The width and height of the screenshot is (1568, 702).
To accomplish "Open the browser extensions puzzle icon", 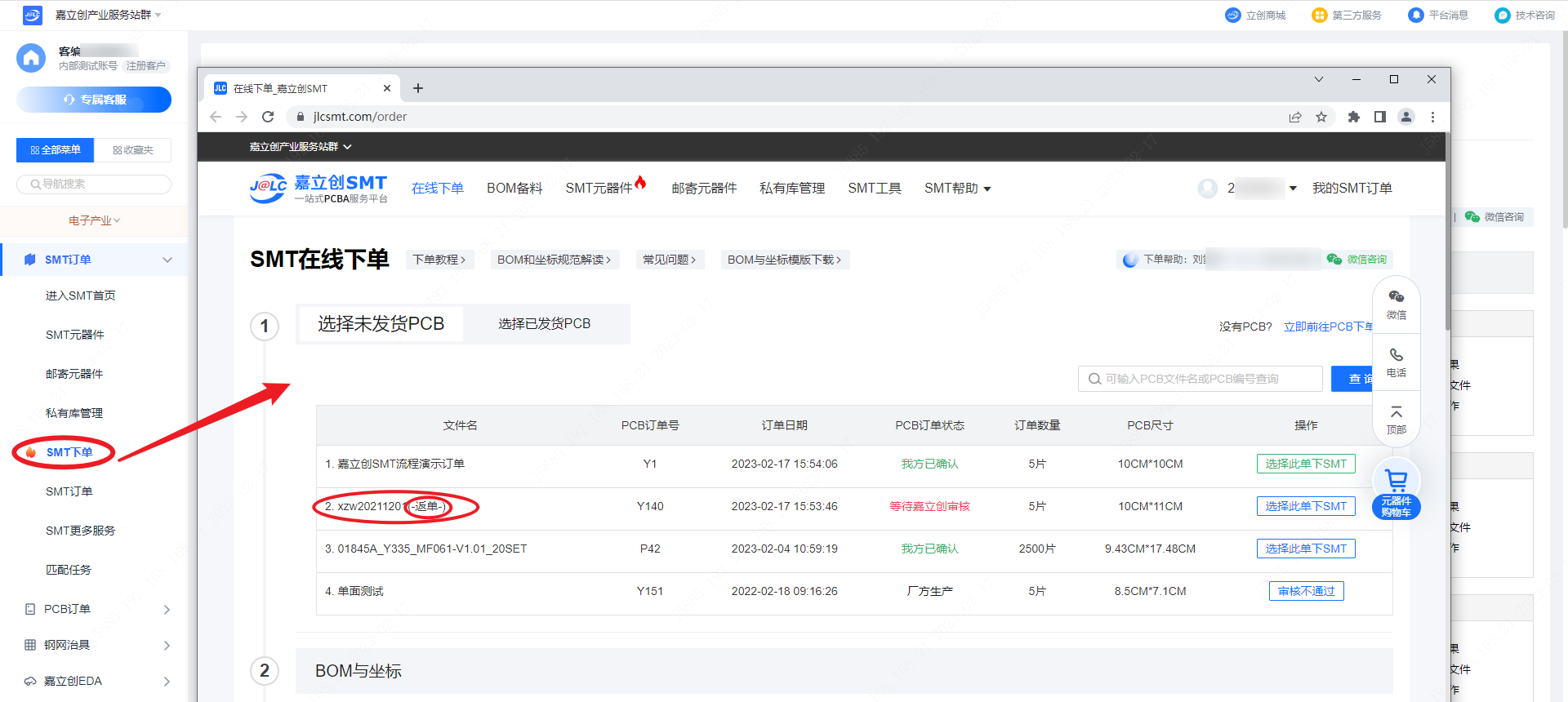I will click(x=1353, y=117).
